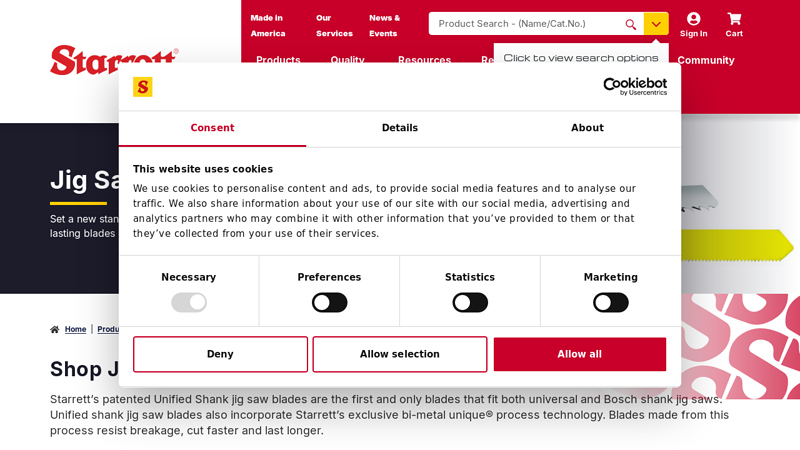The width and height of the screenshot is (800, 450).
Task: Click the Usercentrics Cookiebot logo
Action: [x=621, y=87]
